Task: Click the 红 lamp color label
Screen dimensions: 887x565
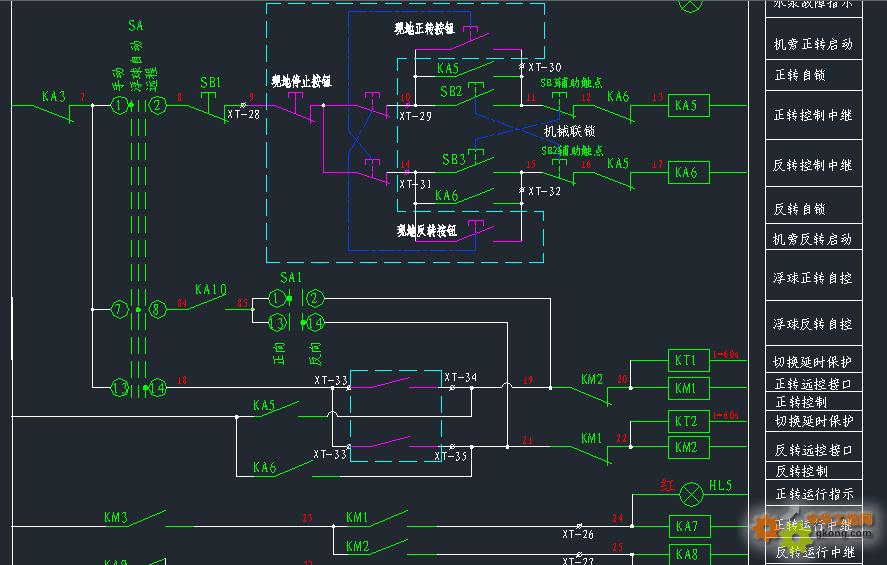Action: (668, 485)
